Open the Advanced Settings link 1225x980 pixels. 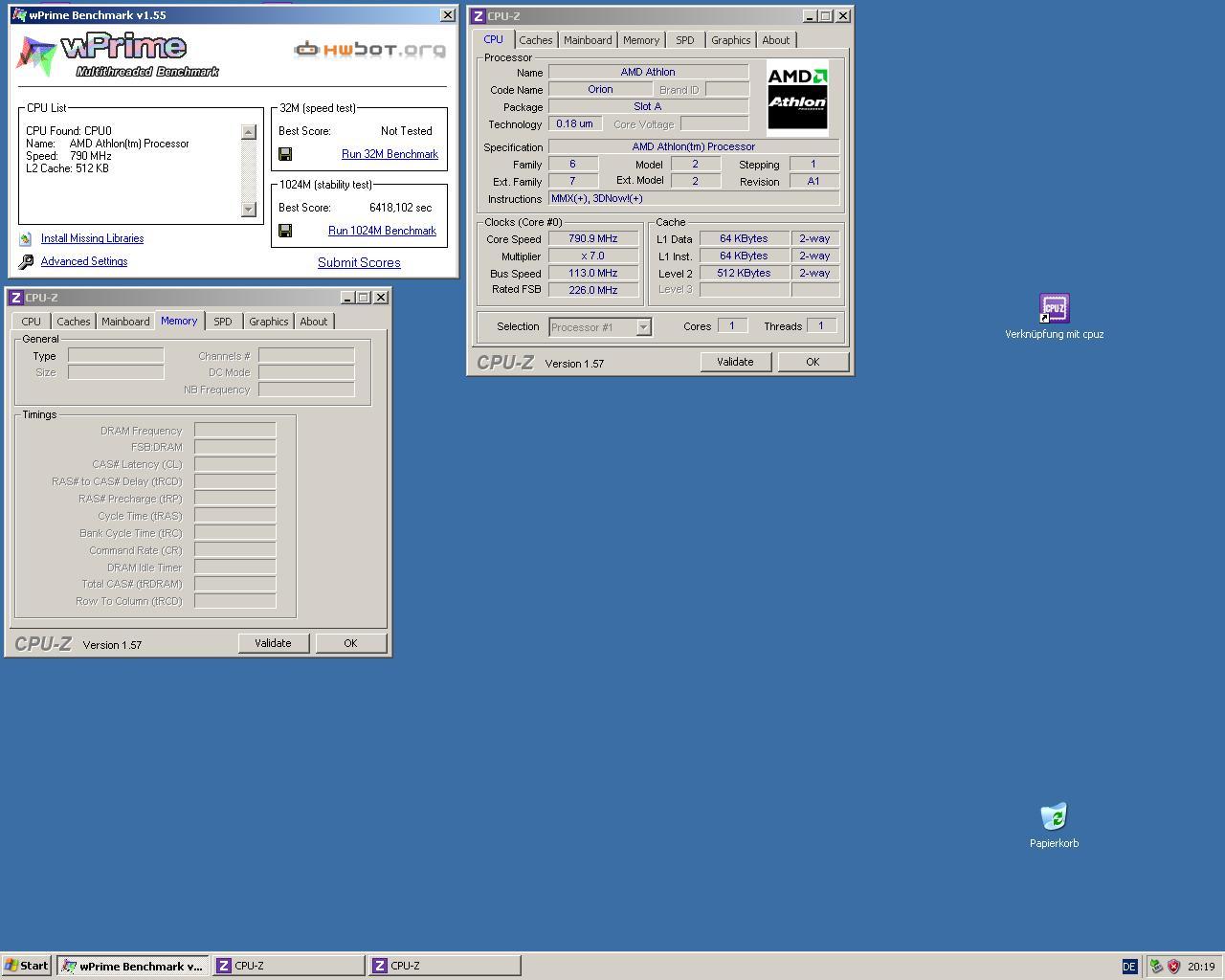click(x=84, y=261)
